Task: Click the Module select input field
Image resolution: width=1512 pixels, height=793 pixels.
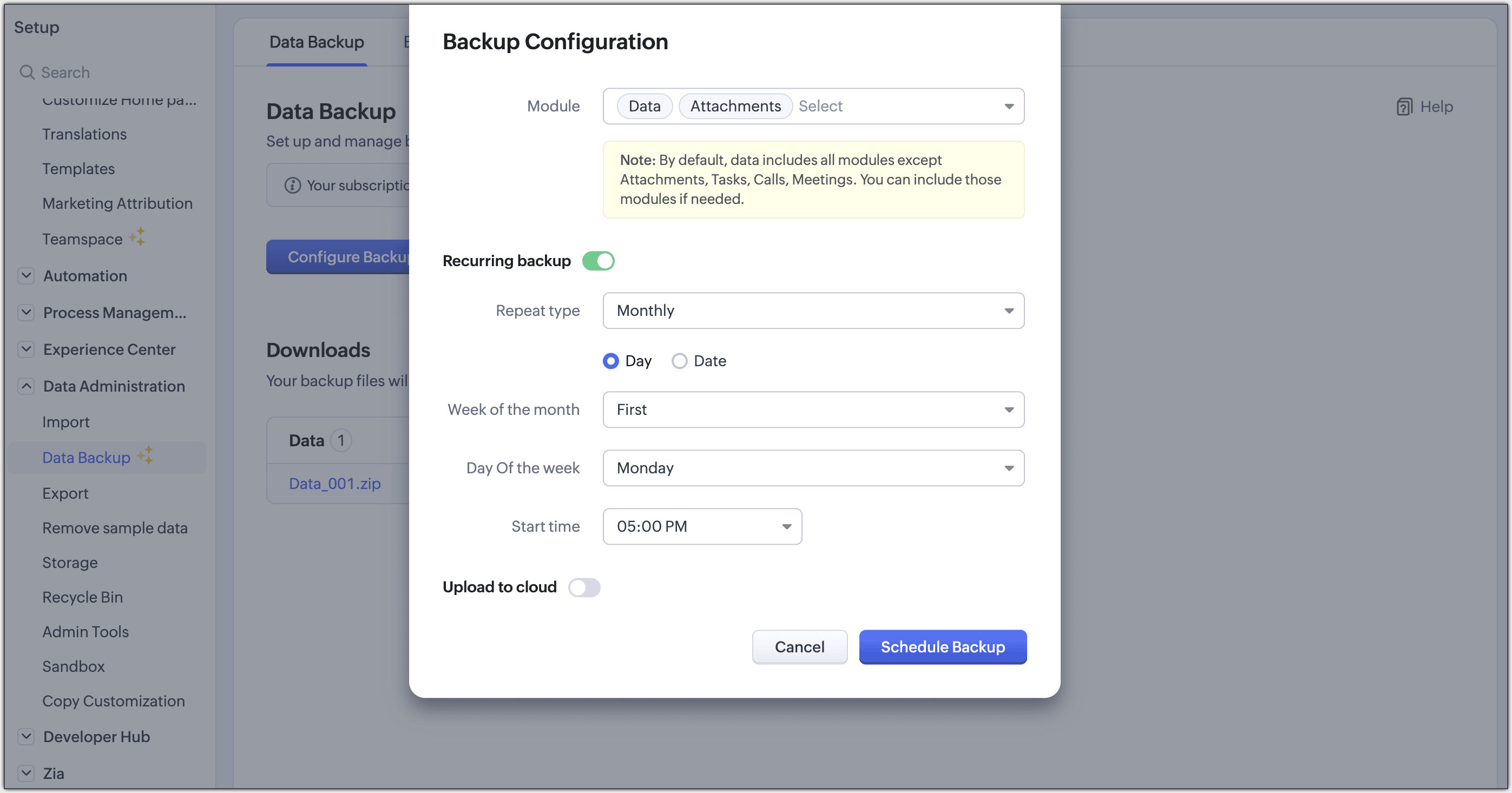Action: 813,106
